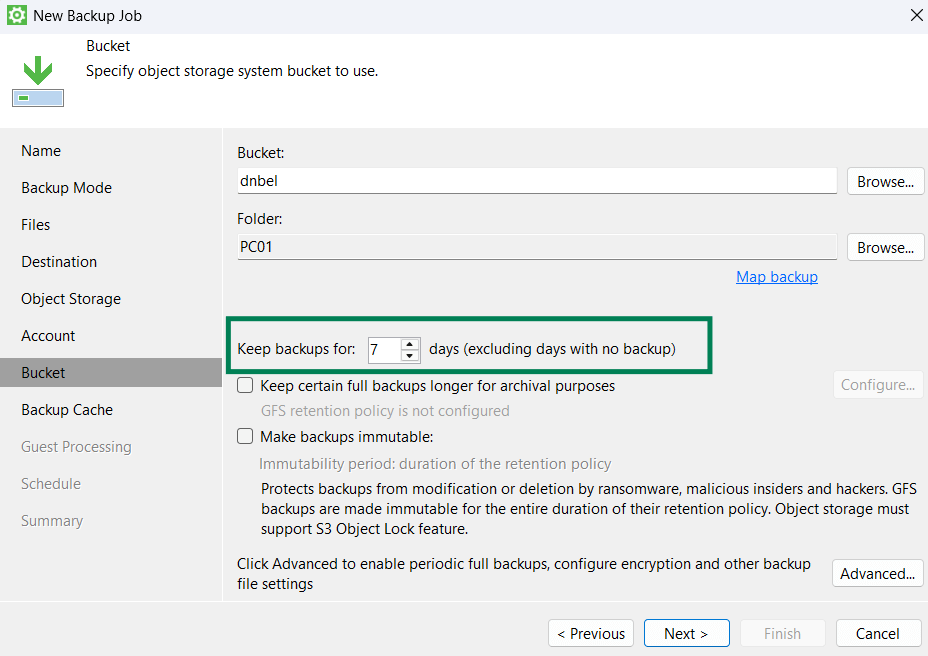Screen dimensions: 928x656
Task: Click the Veeam gear icon in title bar
Action: 16,16
